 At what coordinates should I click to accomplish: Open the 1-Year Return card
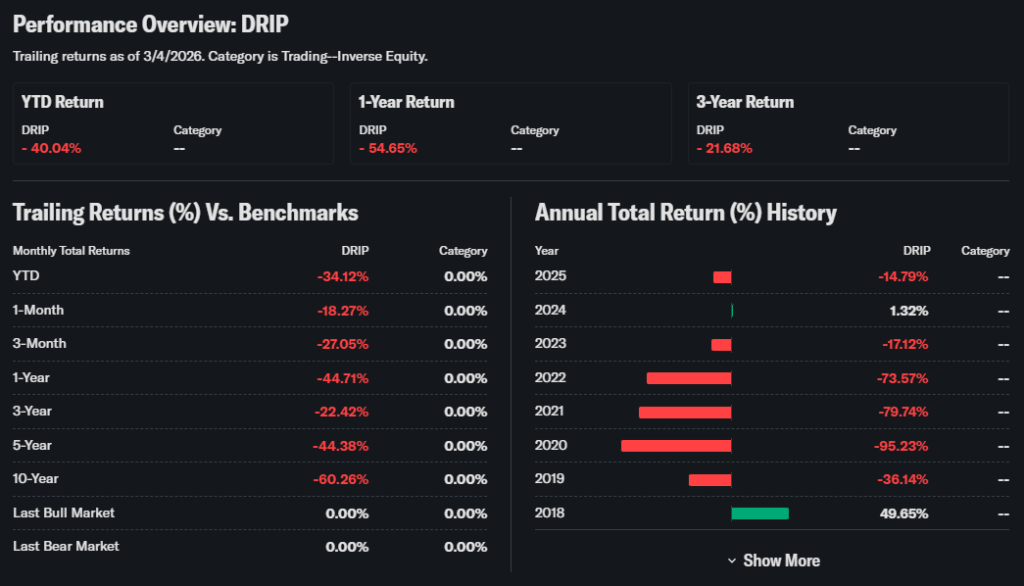point(510,123)
